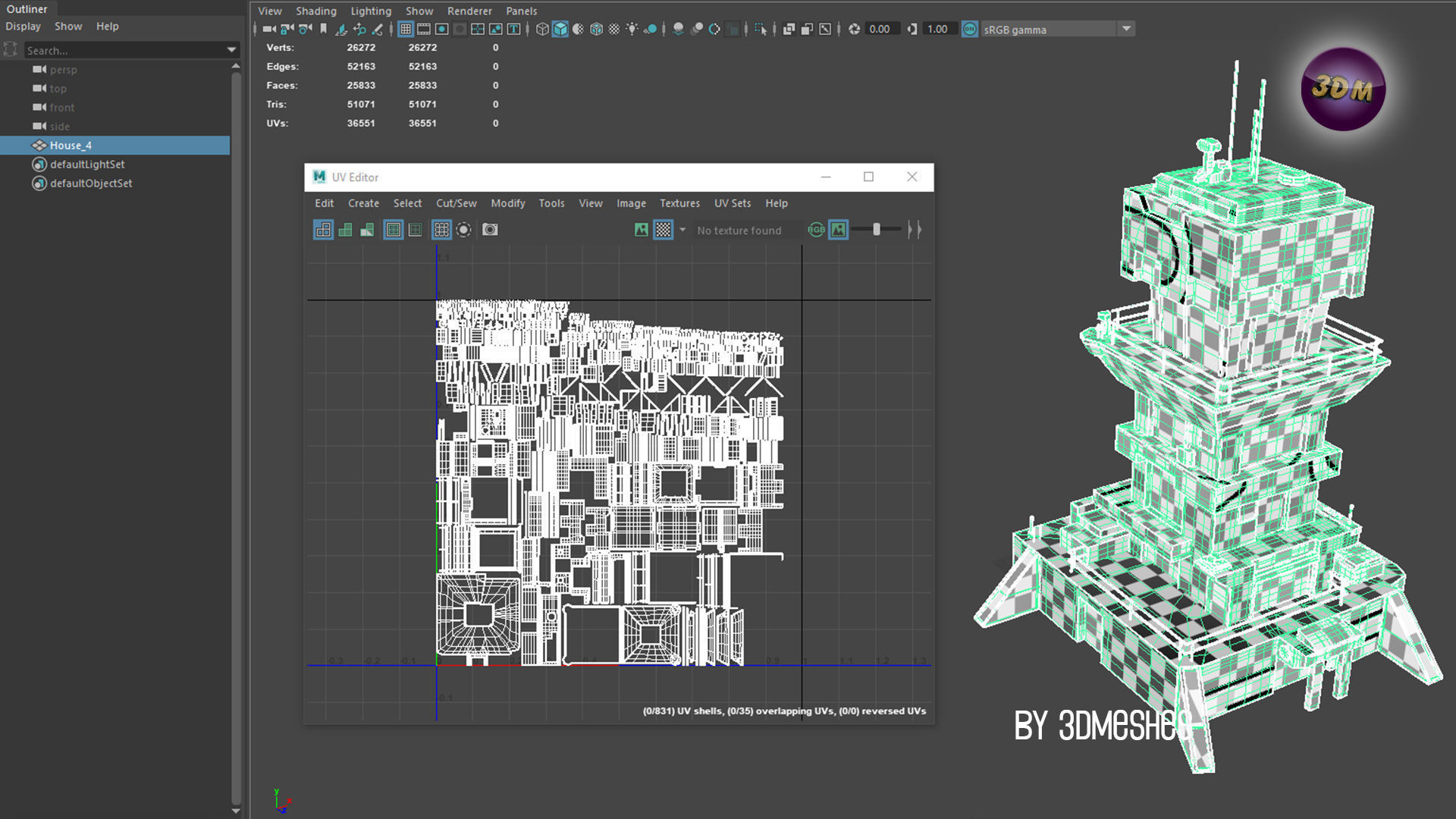Click the use all lights bulb icon

click(x=632, y=30)
